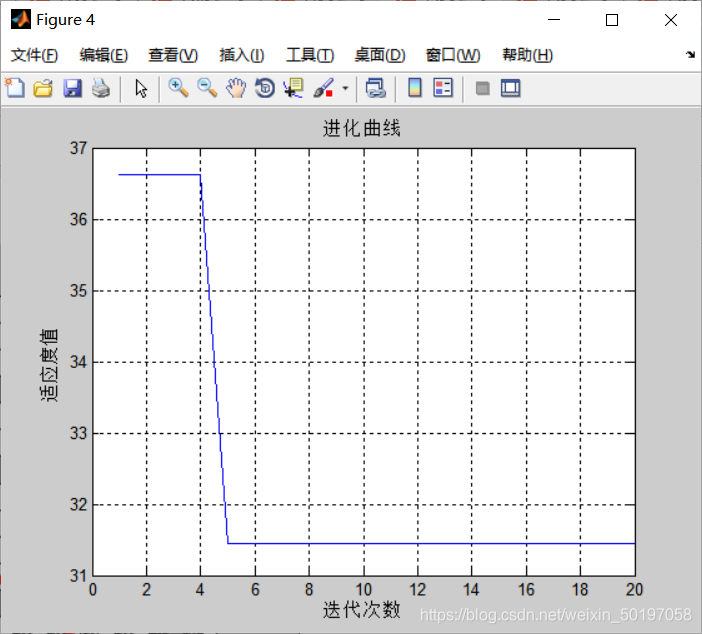Screen dimensions: 702x634
Task: Click the Link Plot icon
Action: (x=376, y=88)
